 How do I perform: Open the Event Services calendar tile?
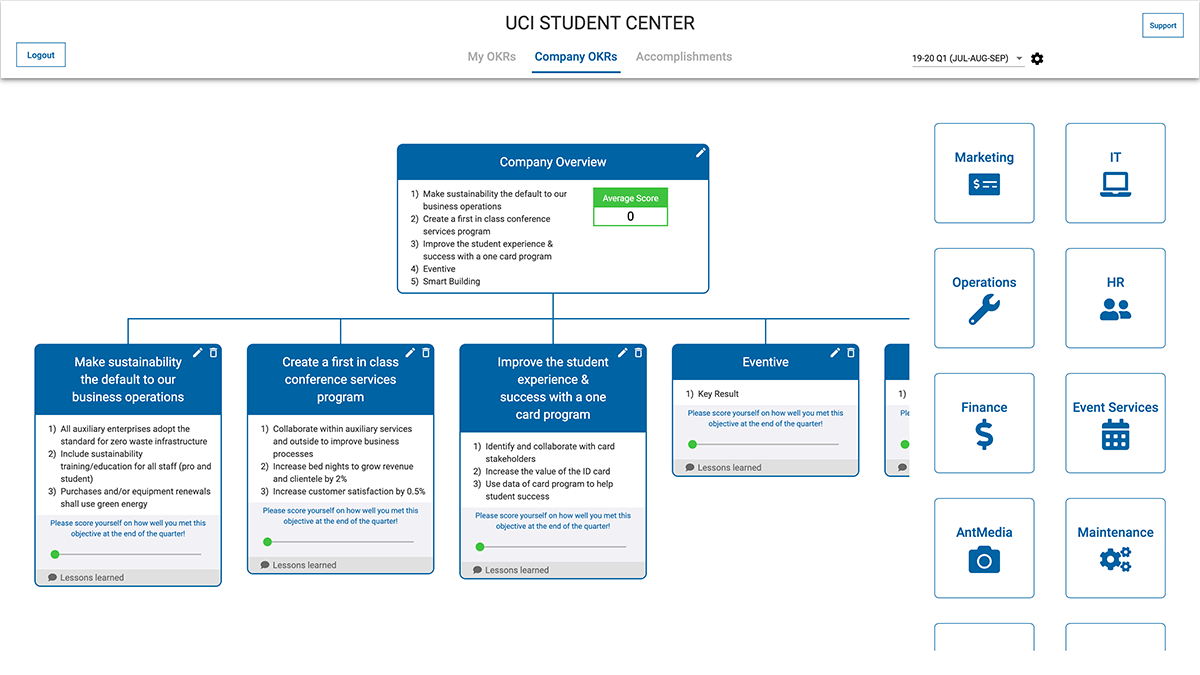click(x=1115, y=423)
